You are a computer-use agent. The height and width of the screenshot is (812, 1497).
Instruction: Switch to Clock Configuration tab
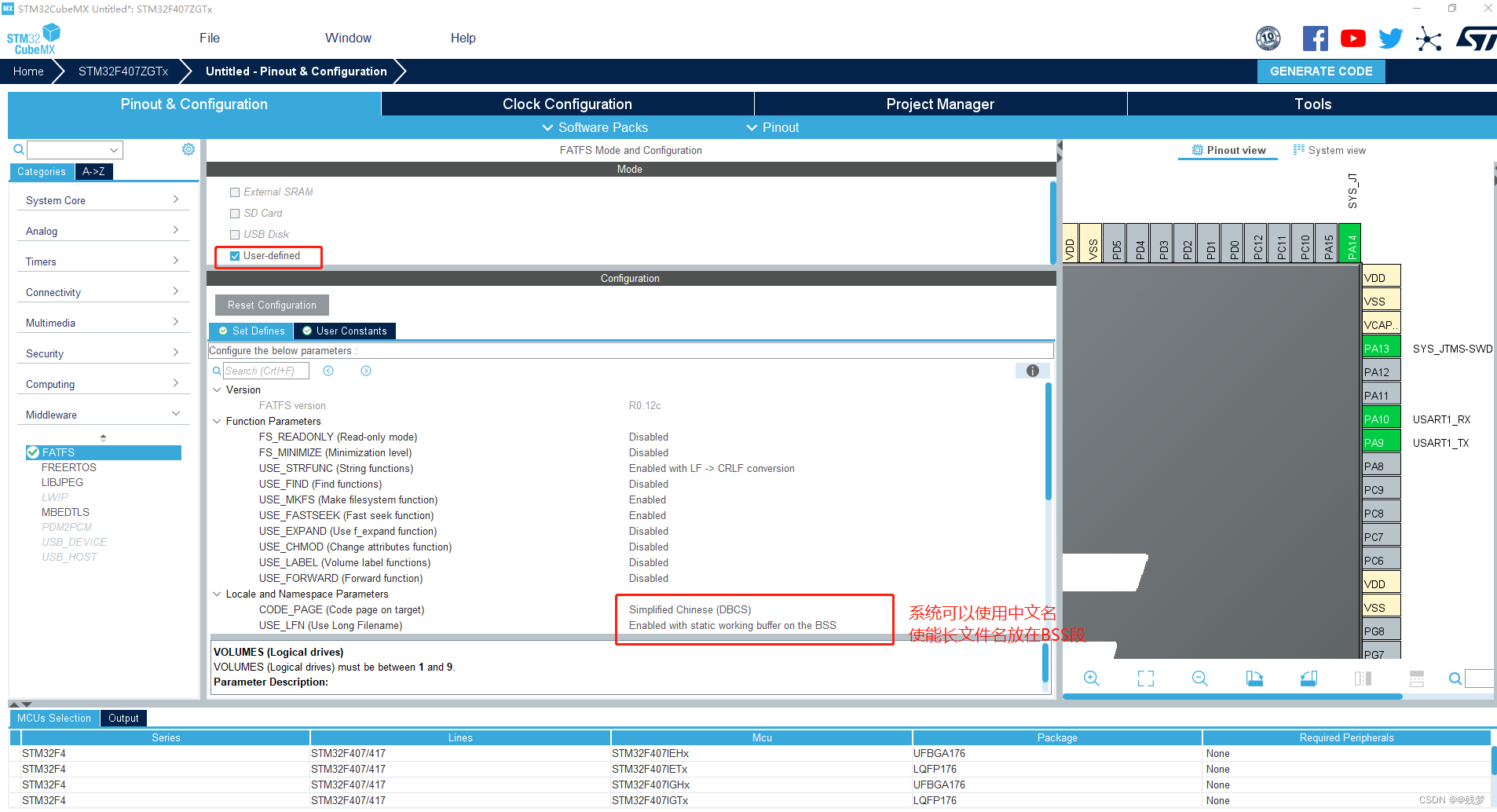pos(567,104)
